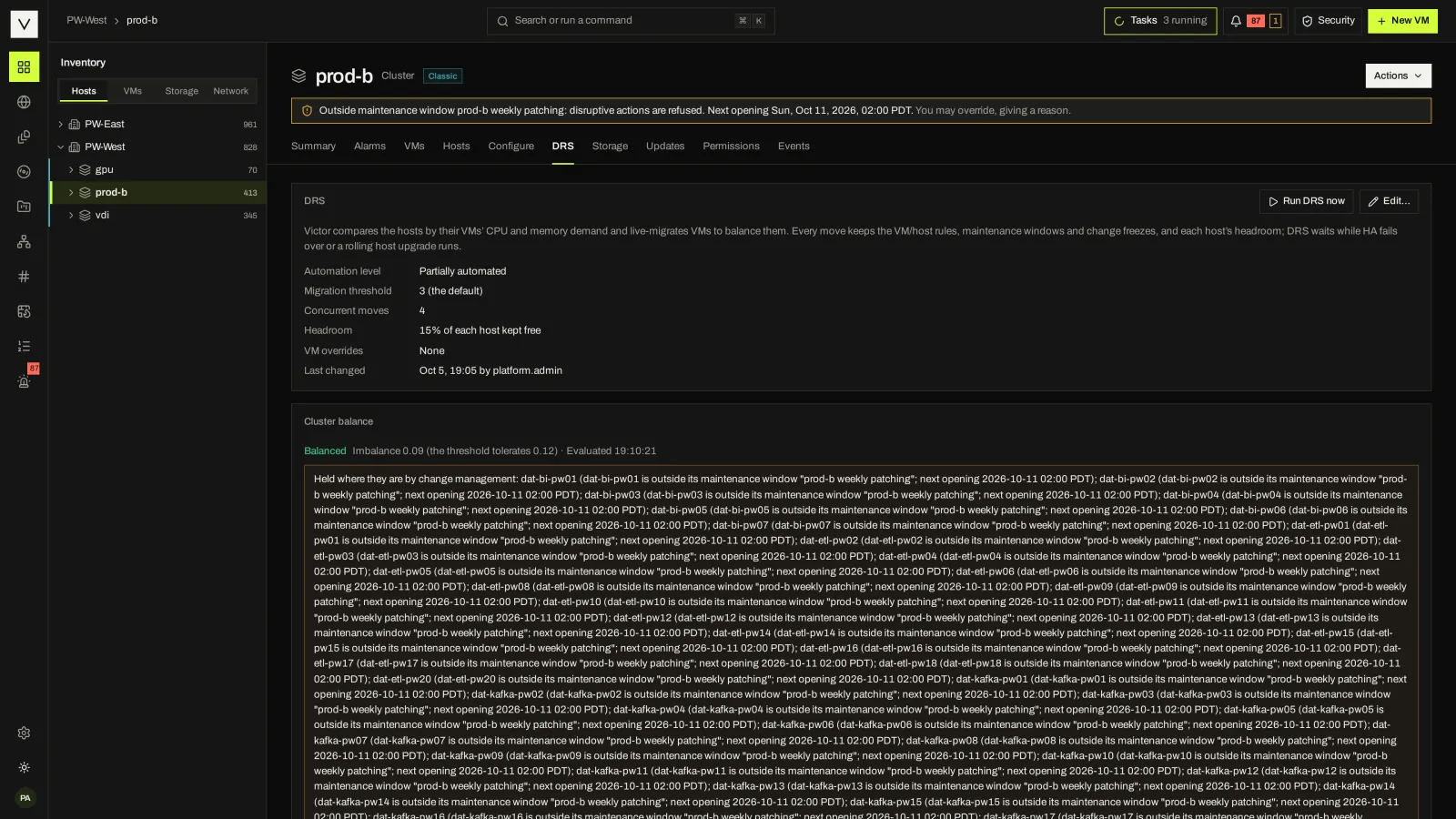The width and height of the screenshot is (1456, 819).
Task: Expand the vdi cluster node
Action: point(71,215)
